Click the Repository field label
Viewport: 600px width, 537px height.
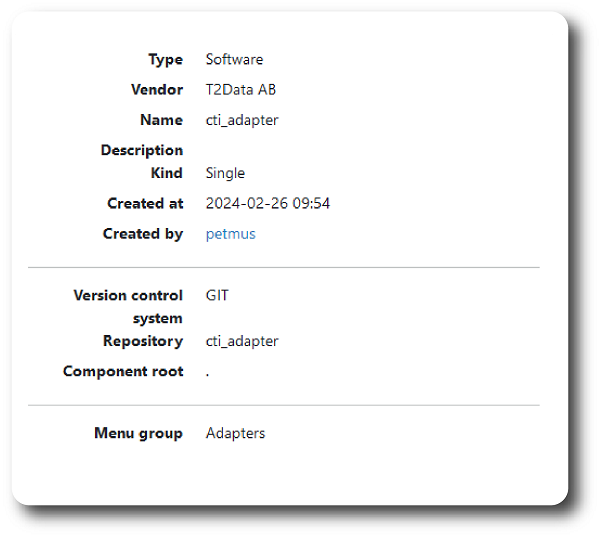(143, 341)
